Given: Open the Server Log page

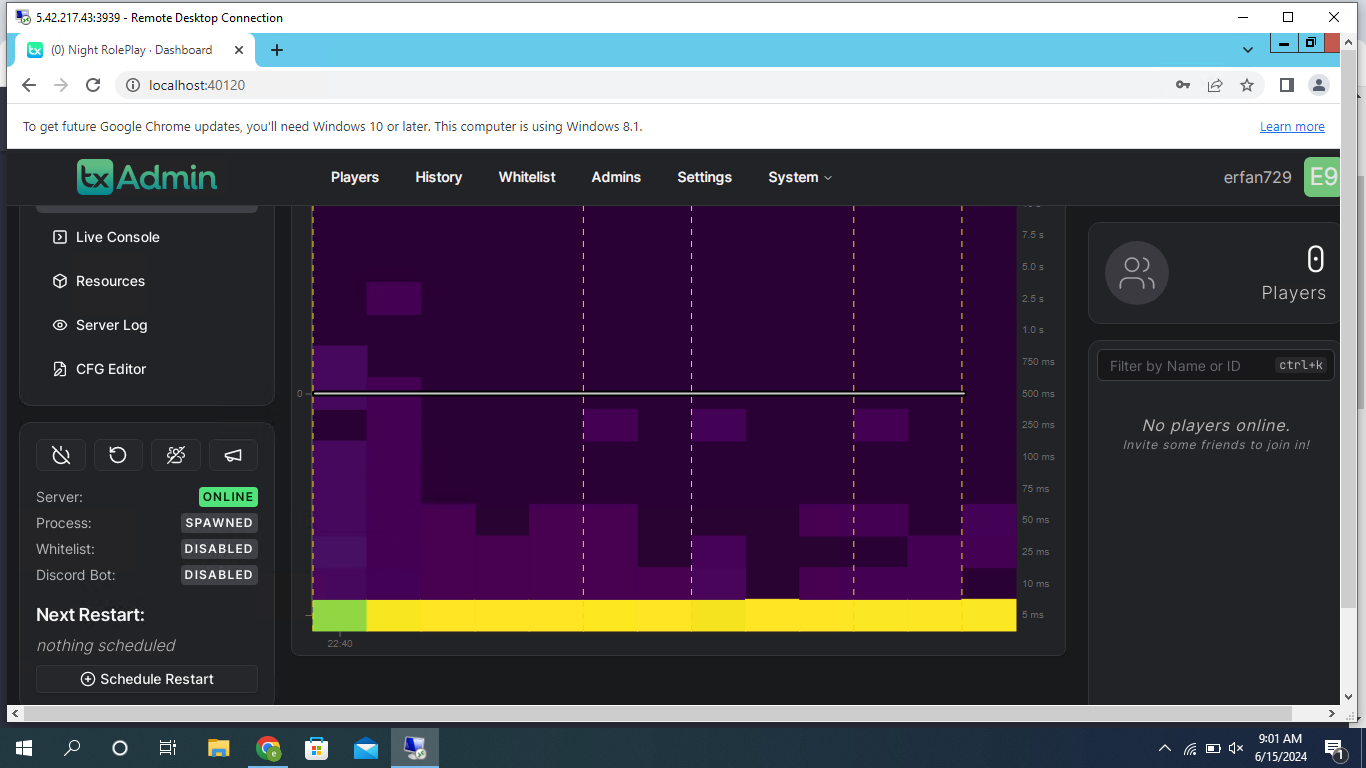Looking at the screenshot, I should coord(111,325).
